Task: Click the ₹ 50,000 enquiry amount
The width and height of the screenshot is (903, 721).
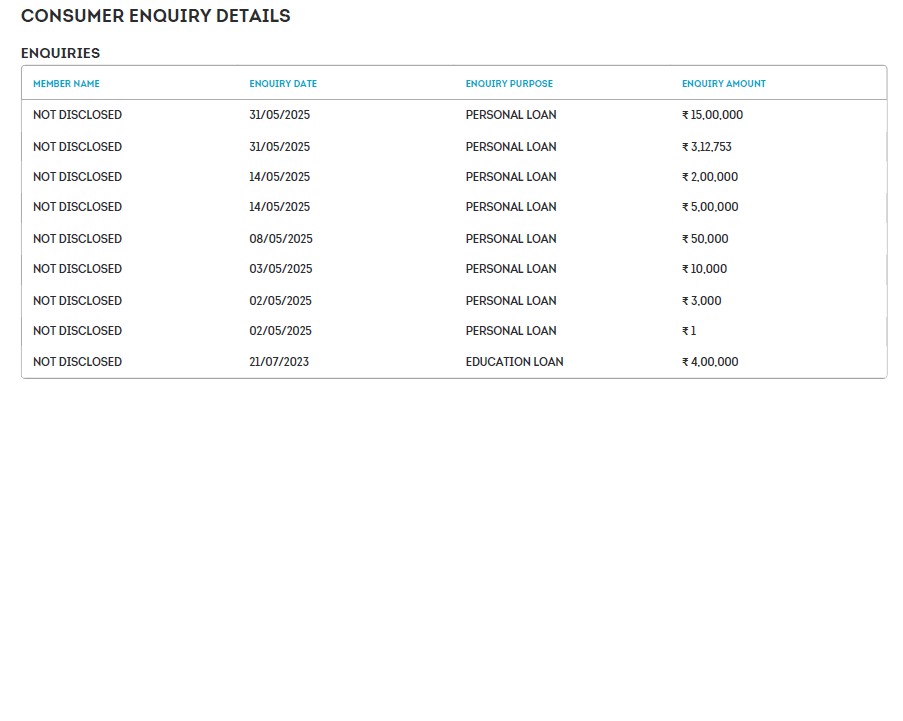Action: pyautogui.click(x=705, y=239)
